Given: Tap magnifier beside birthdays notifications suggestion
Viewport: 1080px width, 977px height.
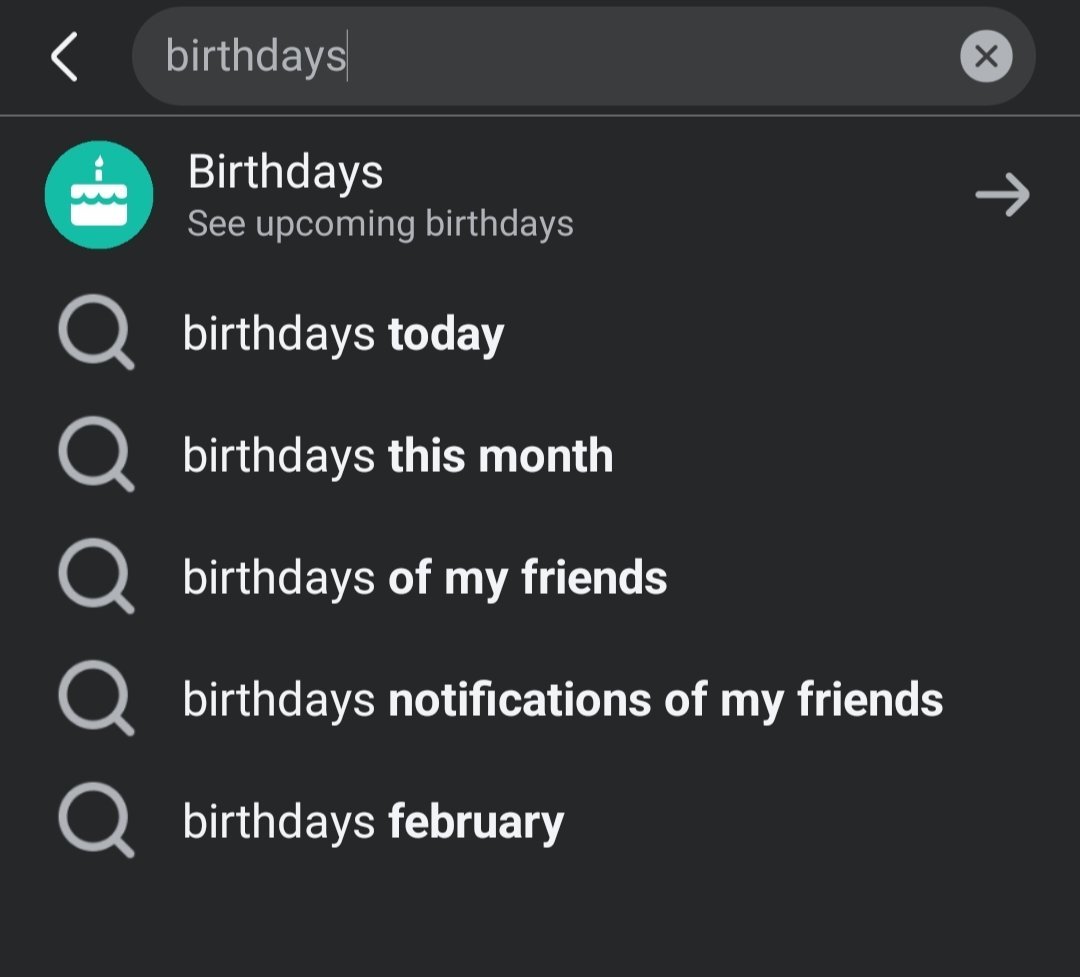Looking at the screenshot, I should 95,701.
